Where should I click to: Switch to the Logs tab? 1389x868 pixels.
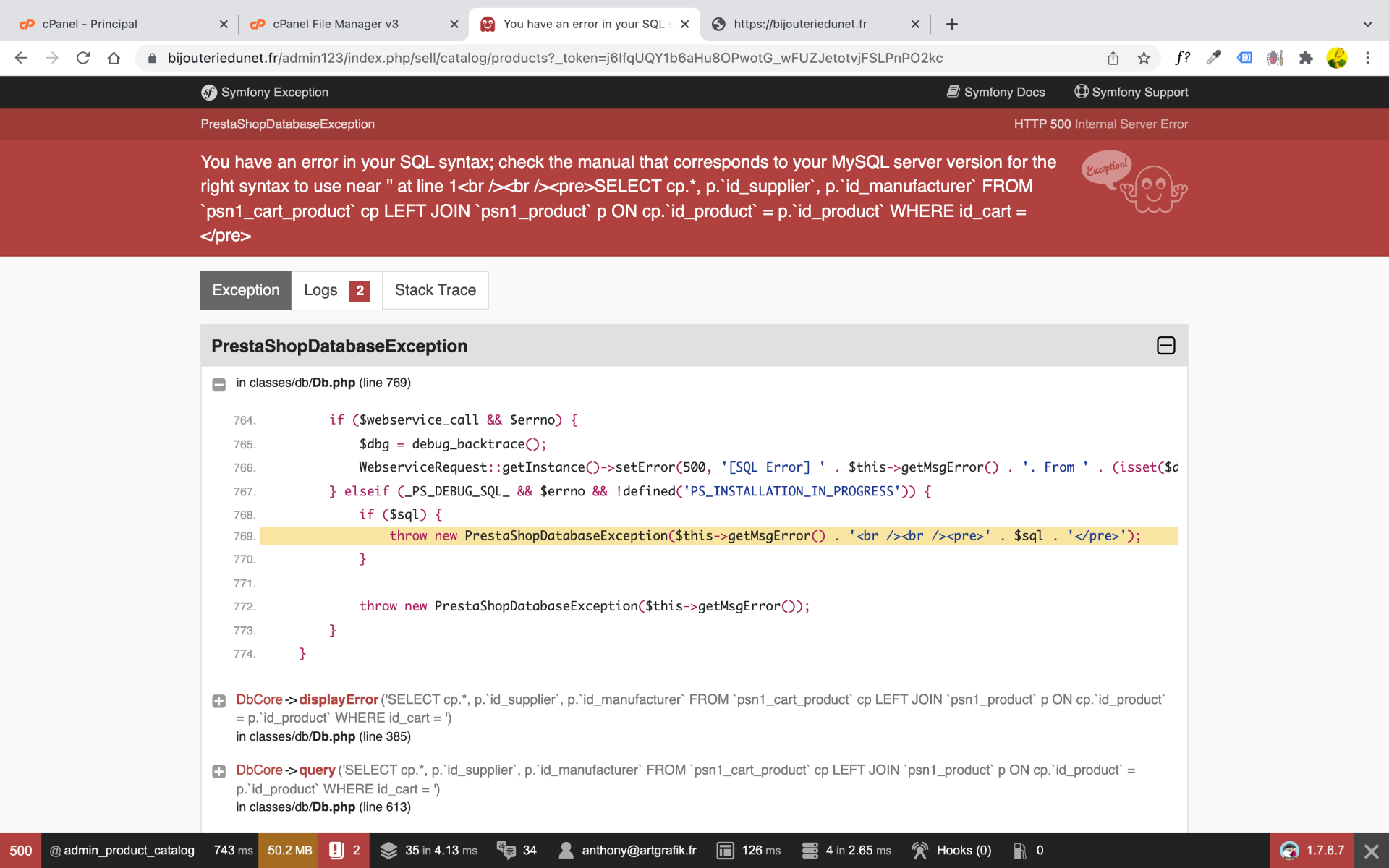coord(336,290)
